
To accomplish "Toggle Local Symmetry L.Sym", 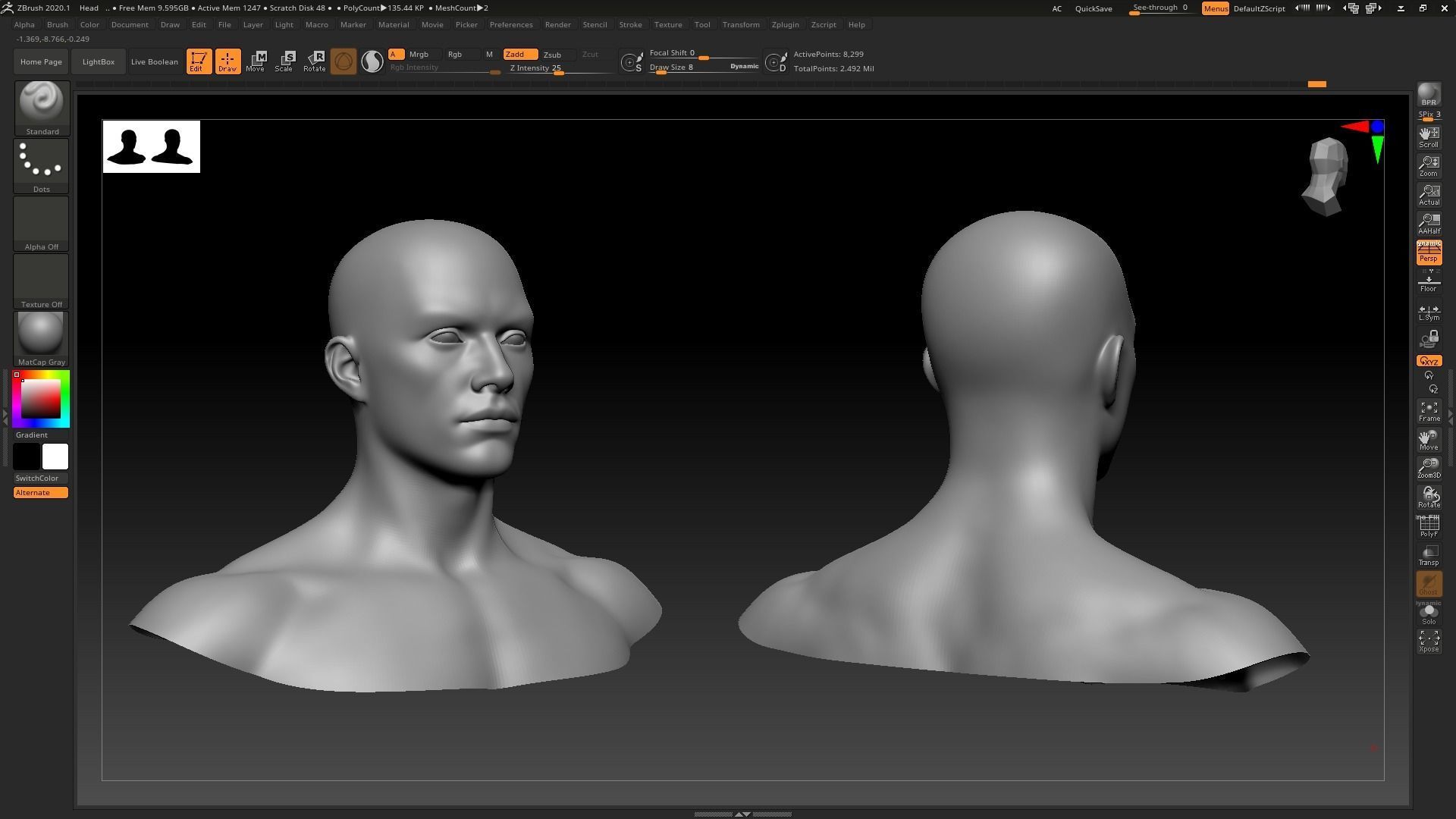I will 1429,312.
